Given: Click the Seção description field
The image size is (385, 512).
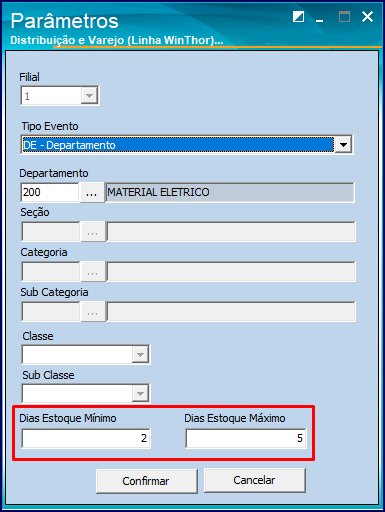Looking at the screenshot, I should 231,231.
